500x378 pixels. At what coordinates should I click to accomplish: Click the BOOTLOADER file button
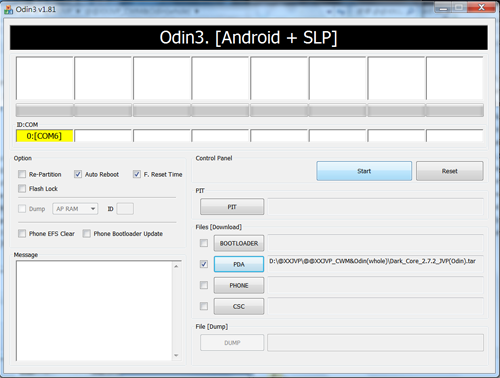(239, 243)
